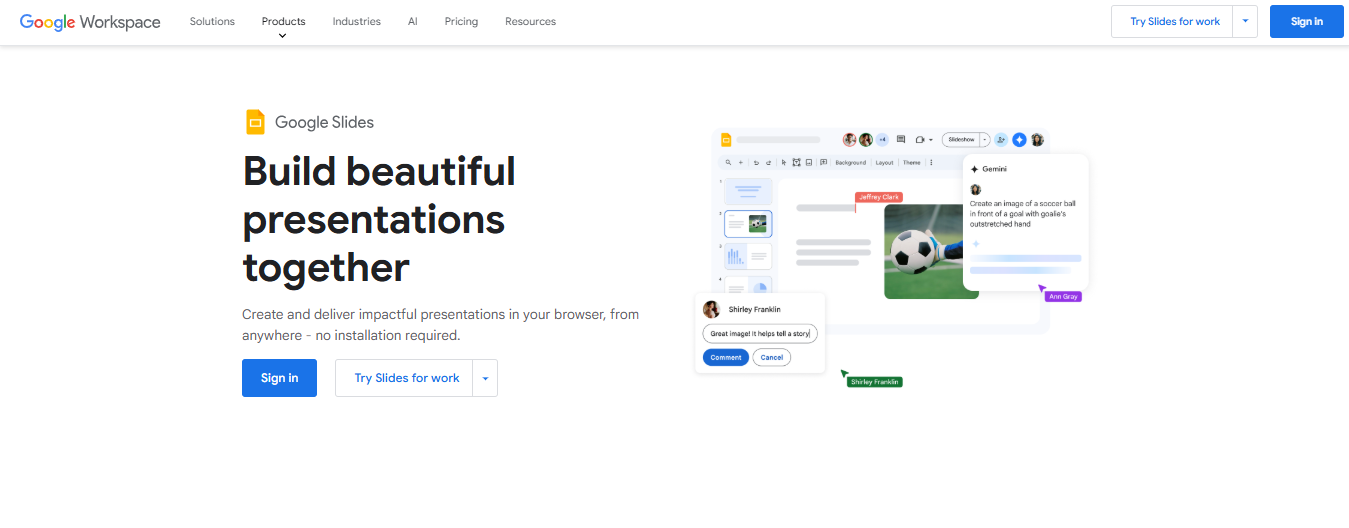Viewport: 1349px width, 528px height.
Task: Select soccer ball slide thumbnail in filmstrip
Action: 748,224
